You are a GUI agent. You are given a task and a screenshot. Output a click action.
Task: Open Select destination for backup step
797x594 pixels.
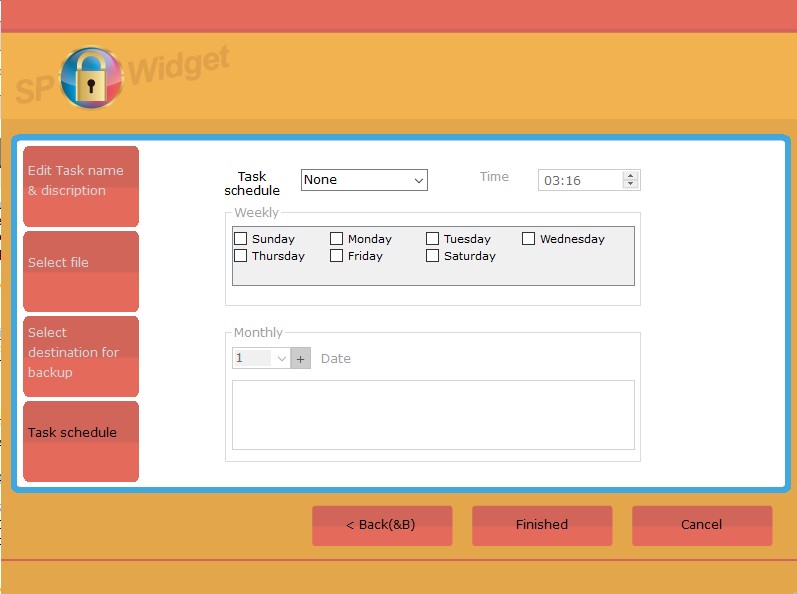tap(81, 356)
